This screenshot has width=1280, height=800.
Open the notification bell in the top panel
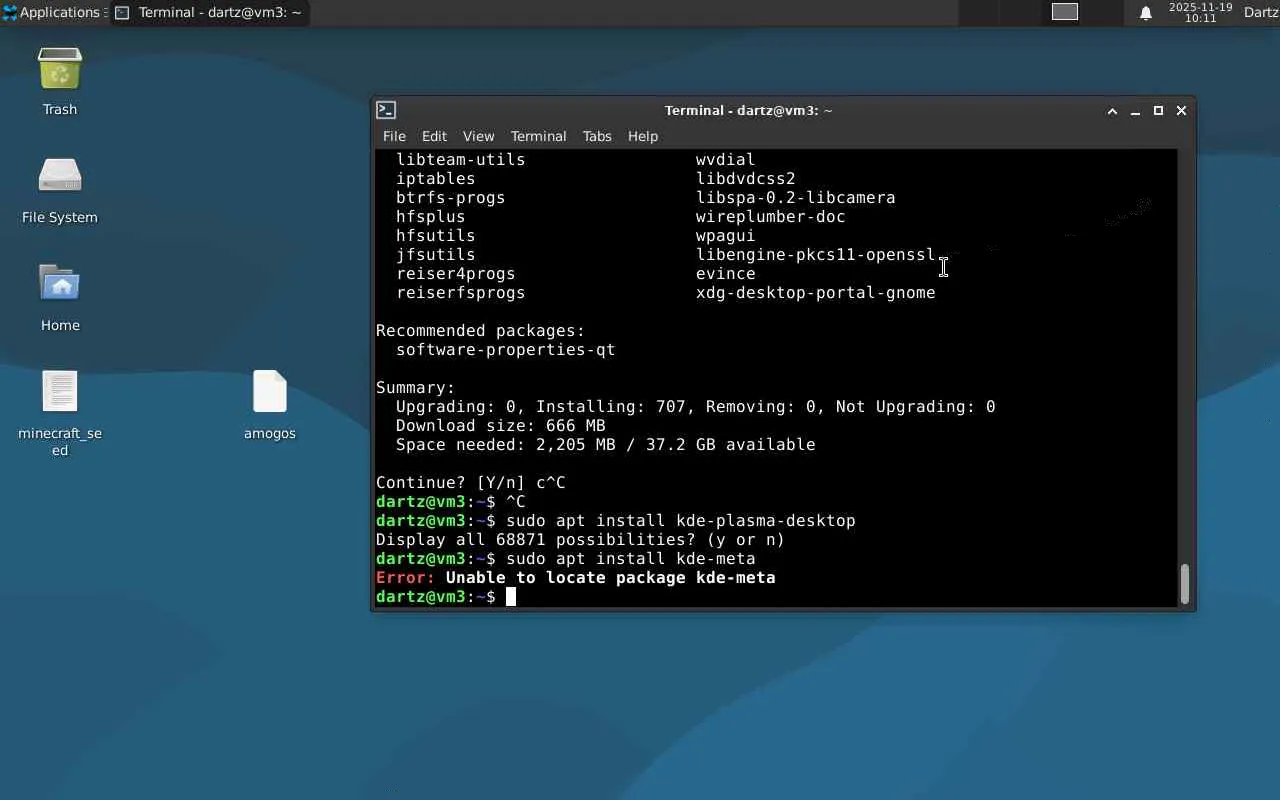coord(1146,13)
